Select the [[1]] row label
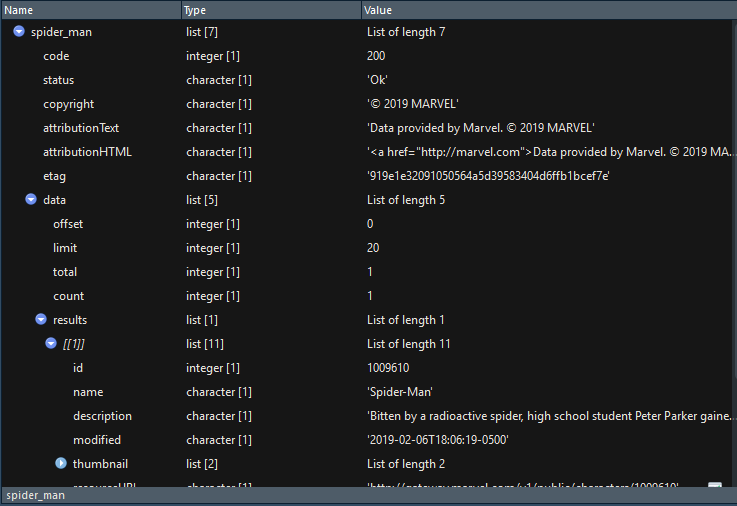The width and height of the screenshot is (737, 506). click(x=74, y=344)
